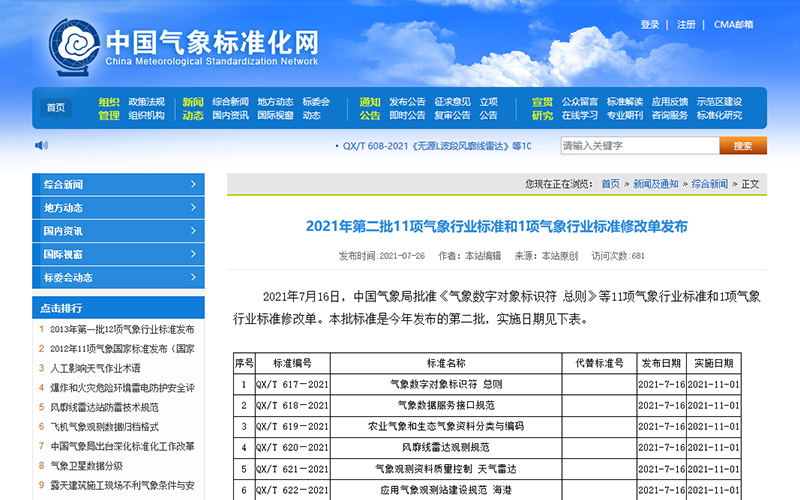Open 发布公告 navigation item
Viewport: 800px width, 500px height.
pyautogui.click(x=407, y=102)
